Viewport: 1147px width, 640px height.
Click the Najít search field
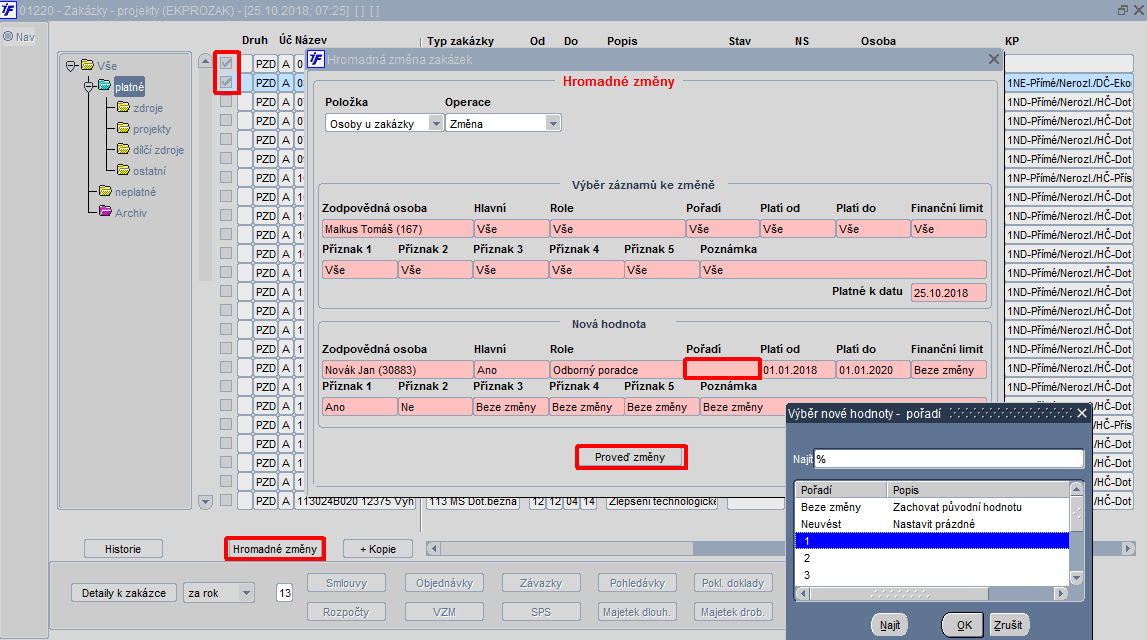click(x=949, y=459)
